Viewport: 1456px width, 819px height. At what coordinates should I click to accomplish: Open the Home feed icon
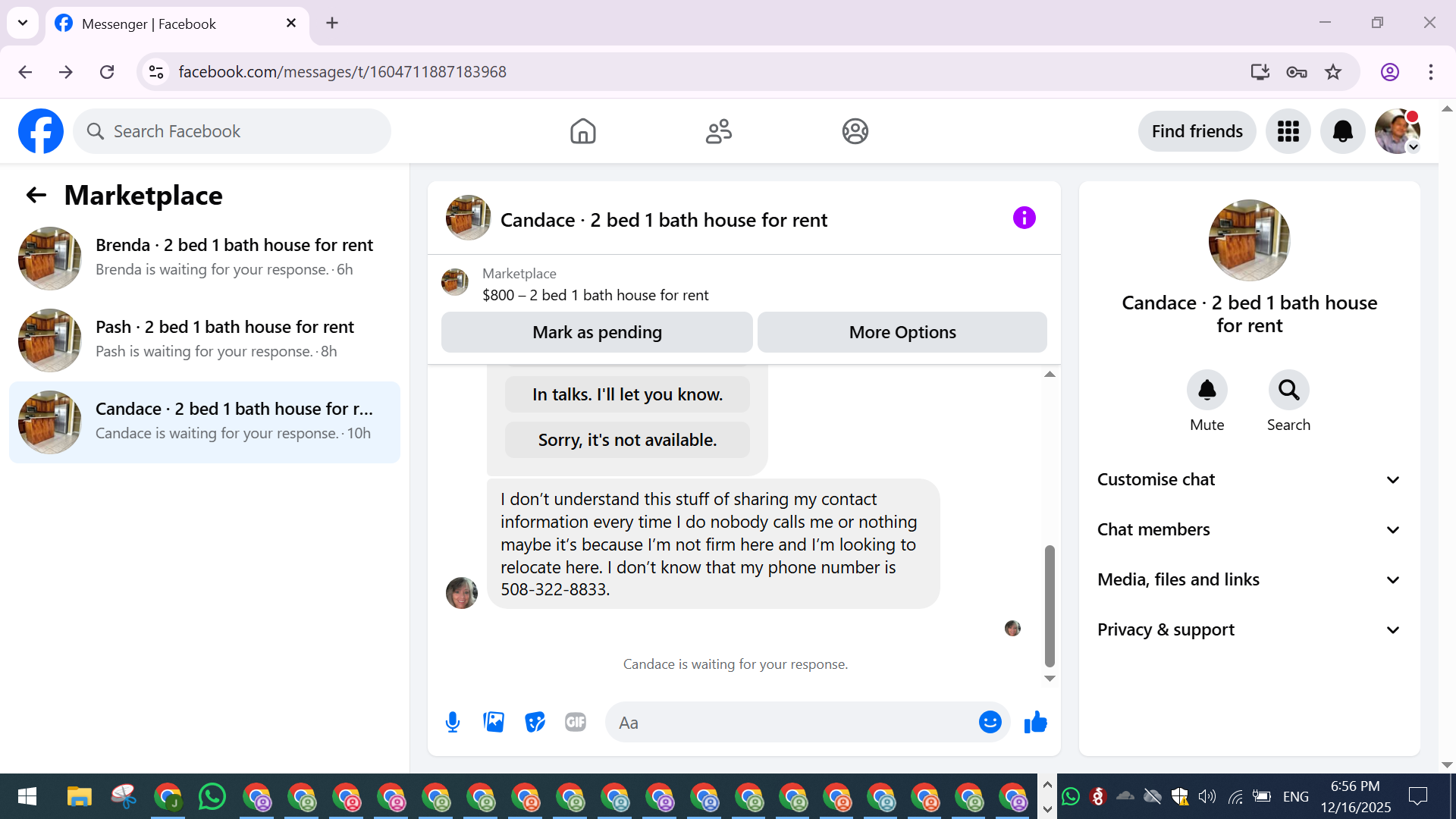click(582, 131)
